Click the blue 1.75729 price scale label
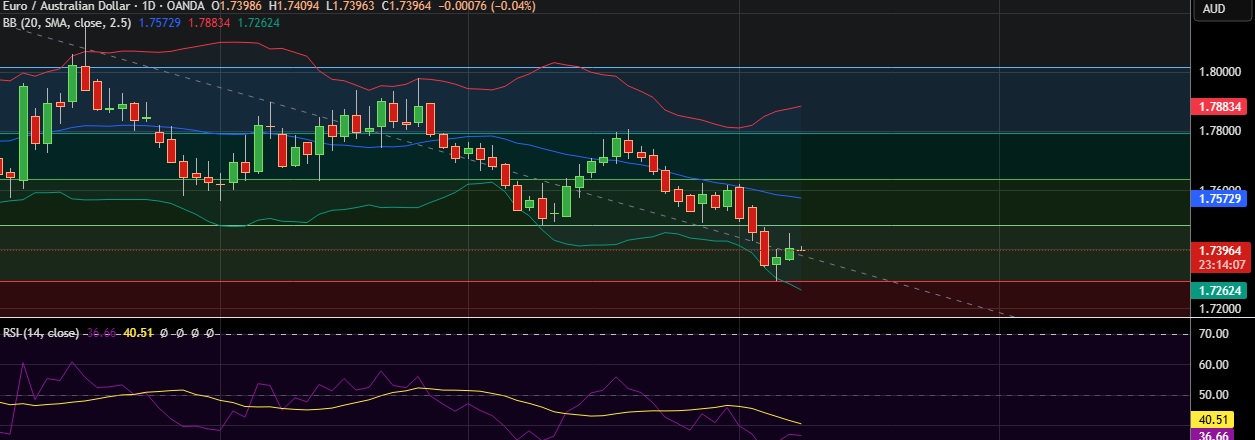This screenshot has width=1255, height=440. tap(1217, 199)
